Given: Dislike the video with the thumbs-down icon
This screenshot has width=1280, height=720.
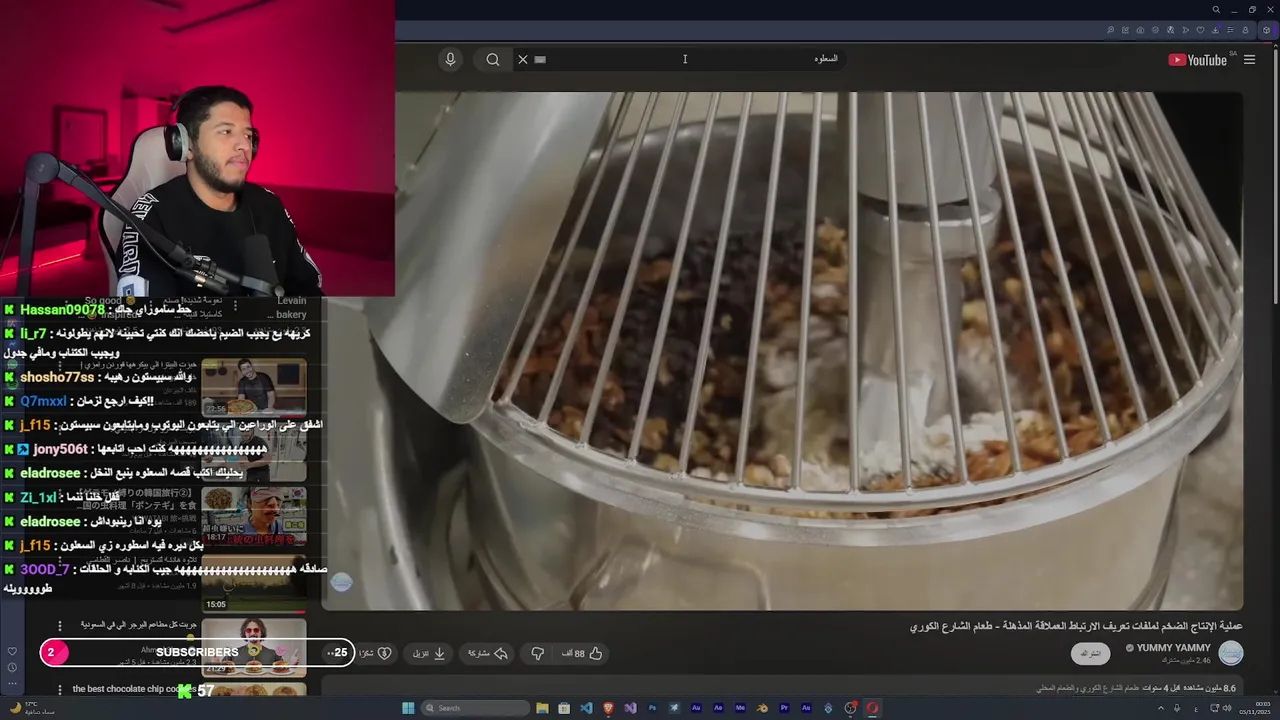Looking at the screenshot, I should pos(537,653).
